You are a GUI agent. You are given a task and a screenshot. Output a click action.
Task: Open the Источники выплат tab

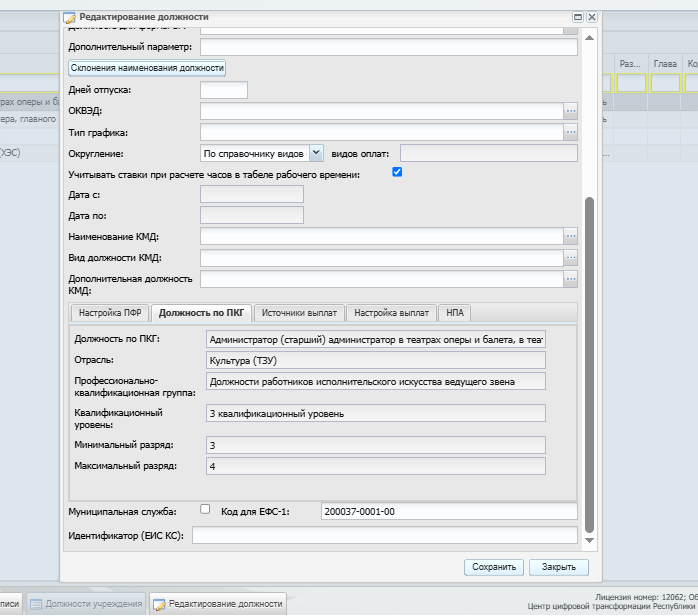(299, 313)
